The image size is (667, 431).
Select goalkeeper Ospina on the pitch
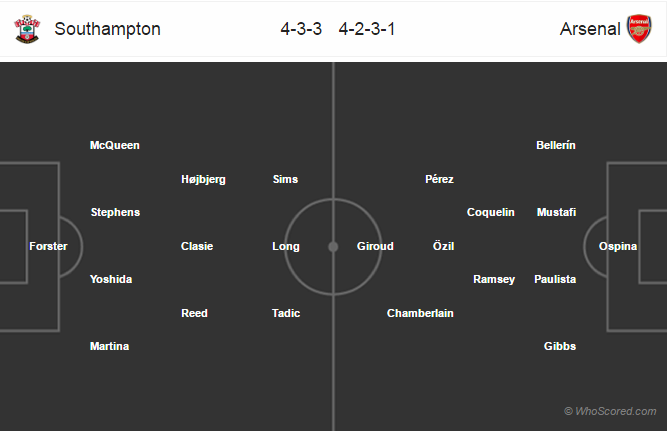point(618,246)
